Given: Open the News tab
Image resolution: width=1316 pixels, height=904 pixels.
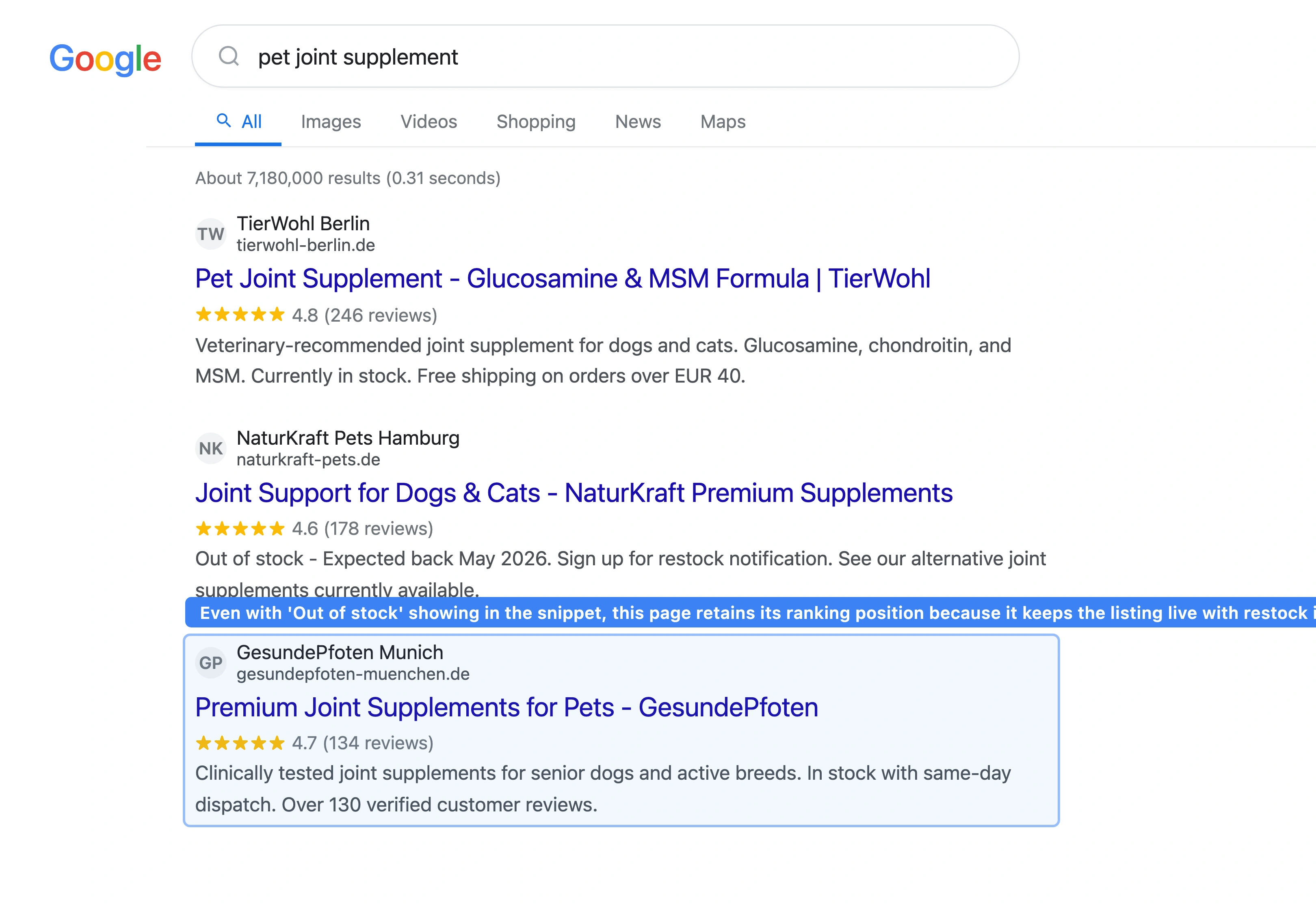Looking at the screenshot, I should click(x=638, y=121).
